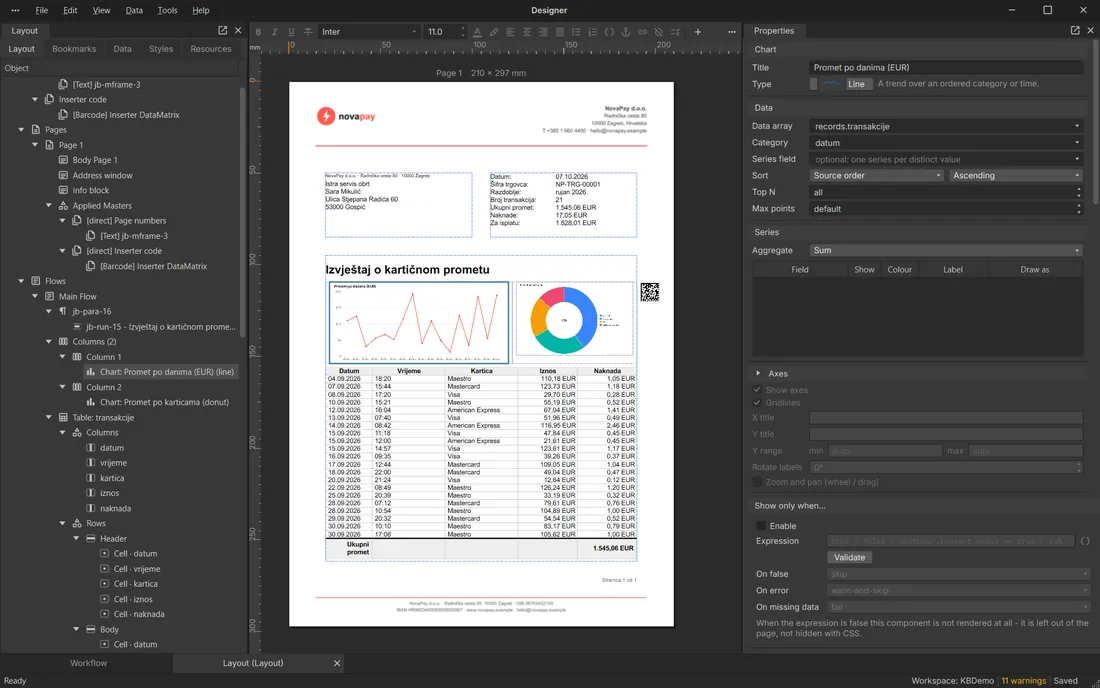The width and height of the screenshot is (1100, 688).
Task: Select the Address window tree item
Action: [102, 175]
